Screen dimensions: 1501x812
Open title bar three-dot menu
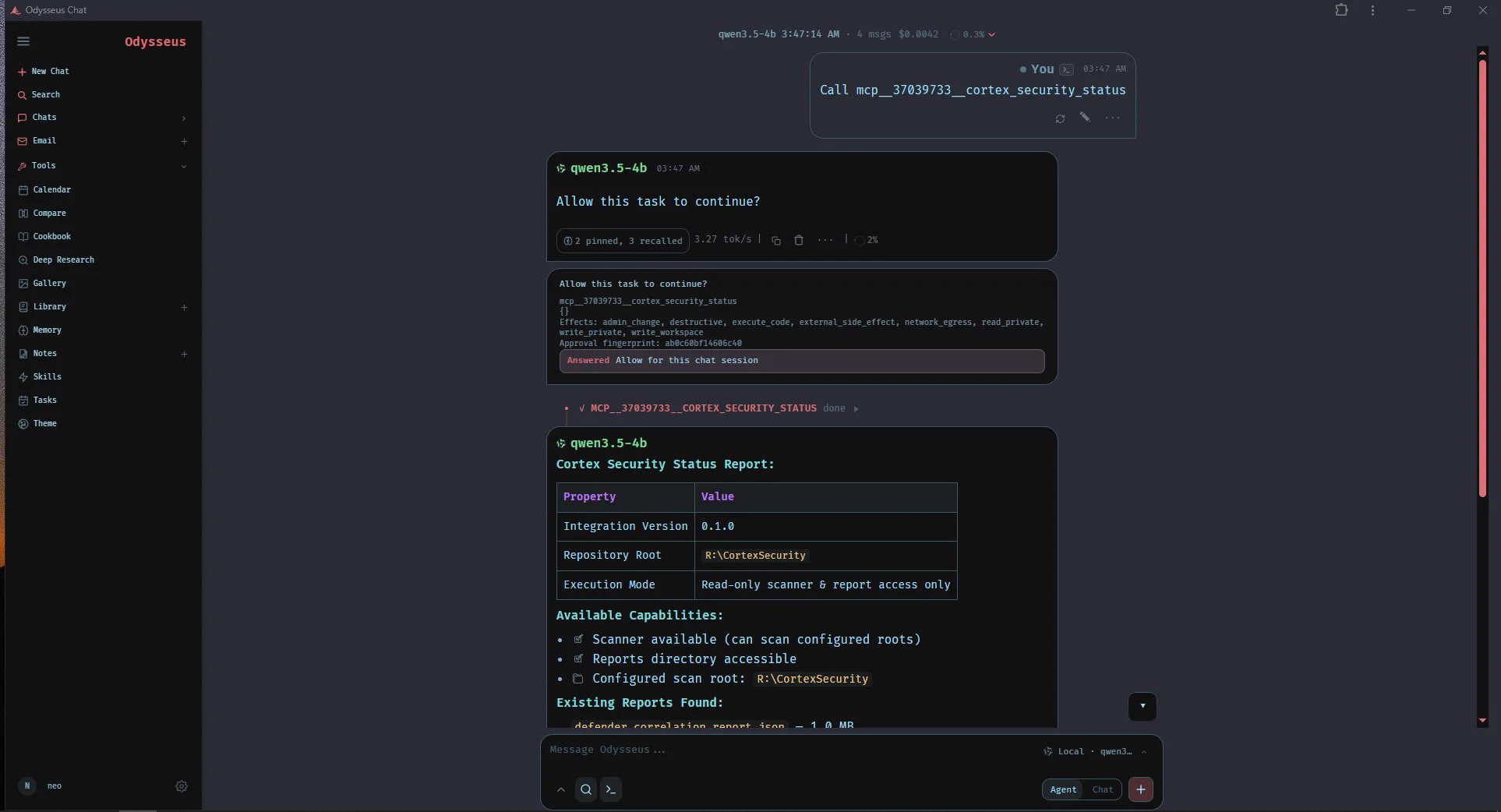[1372, 10]
